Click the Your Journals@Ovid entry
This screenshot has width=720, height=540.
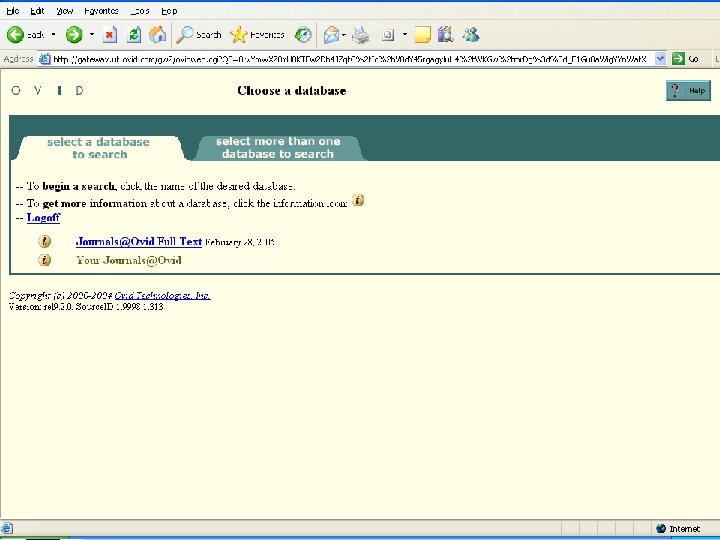pos(129,260)
